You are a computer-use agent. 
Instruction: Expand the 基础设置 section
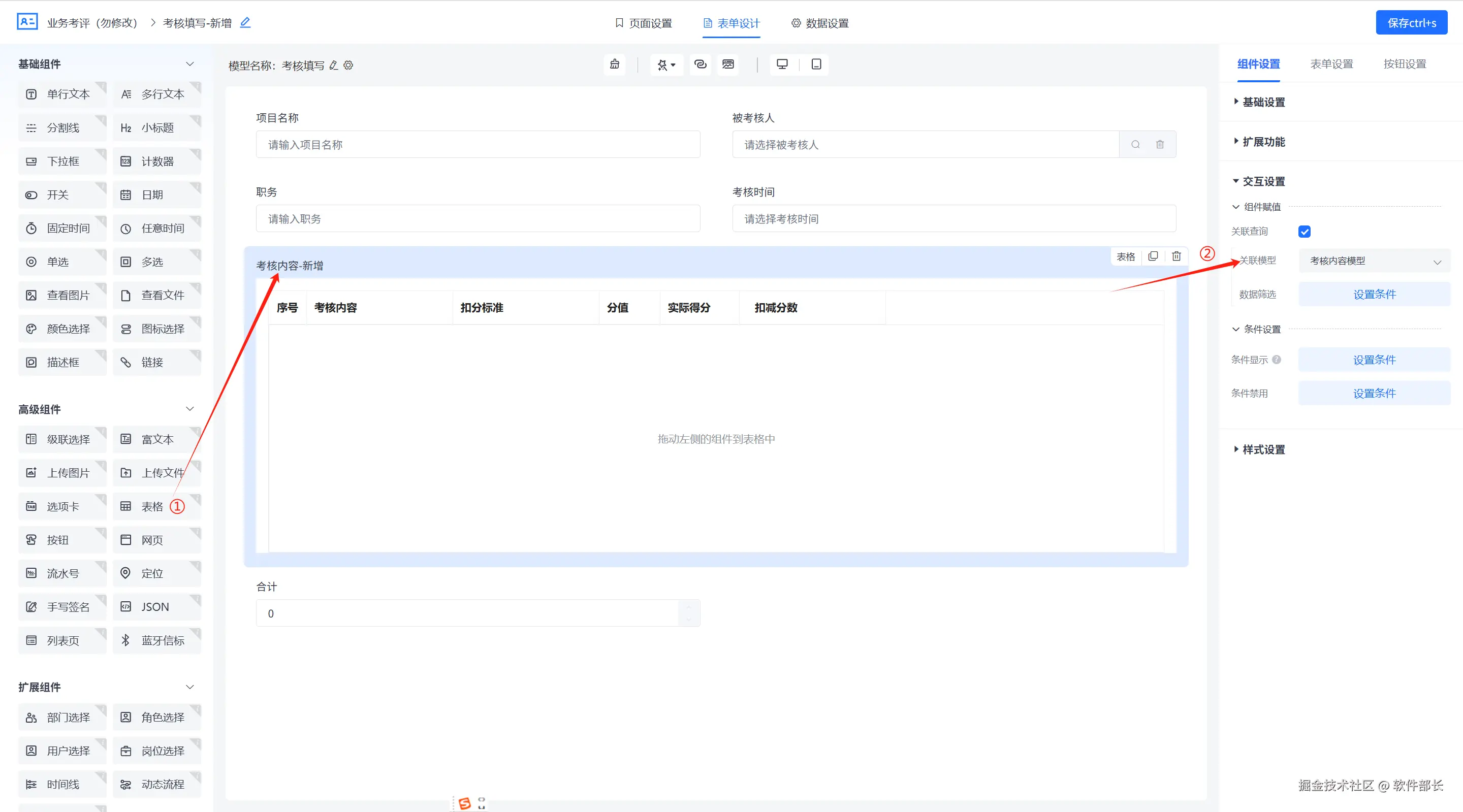1263,102
